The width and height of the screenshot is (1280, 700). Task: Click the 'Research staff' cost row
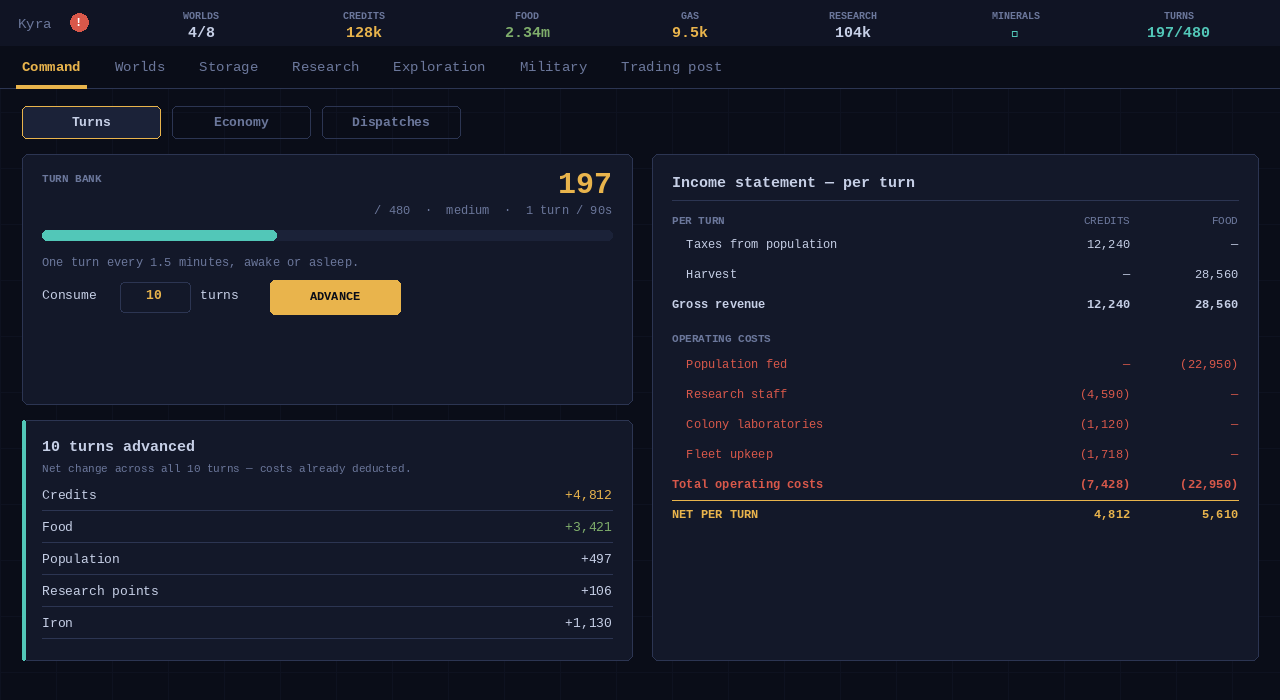(x=955, y=395)
